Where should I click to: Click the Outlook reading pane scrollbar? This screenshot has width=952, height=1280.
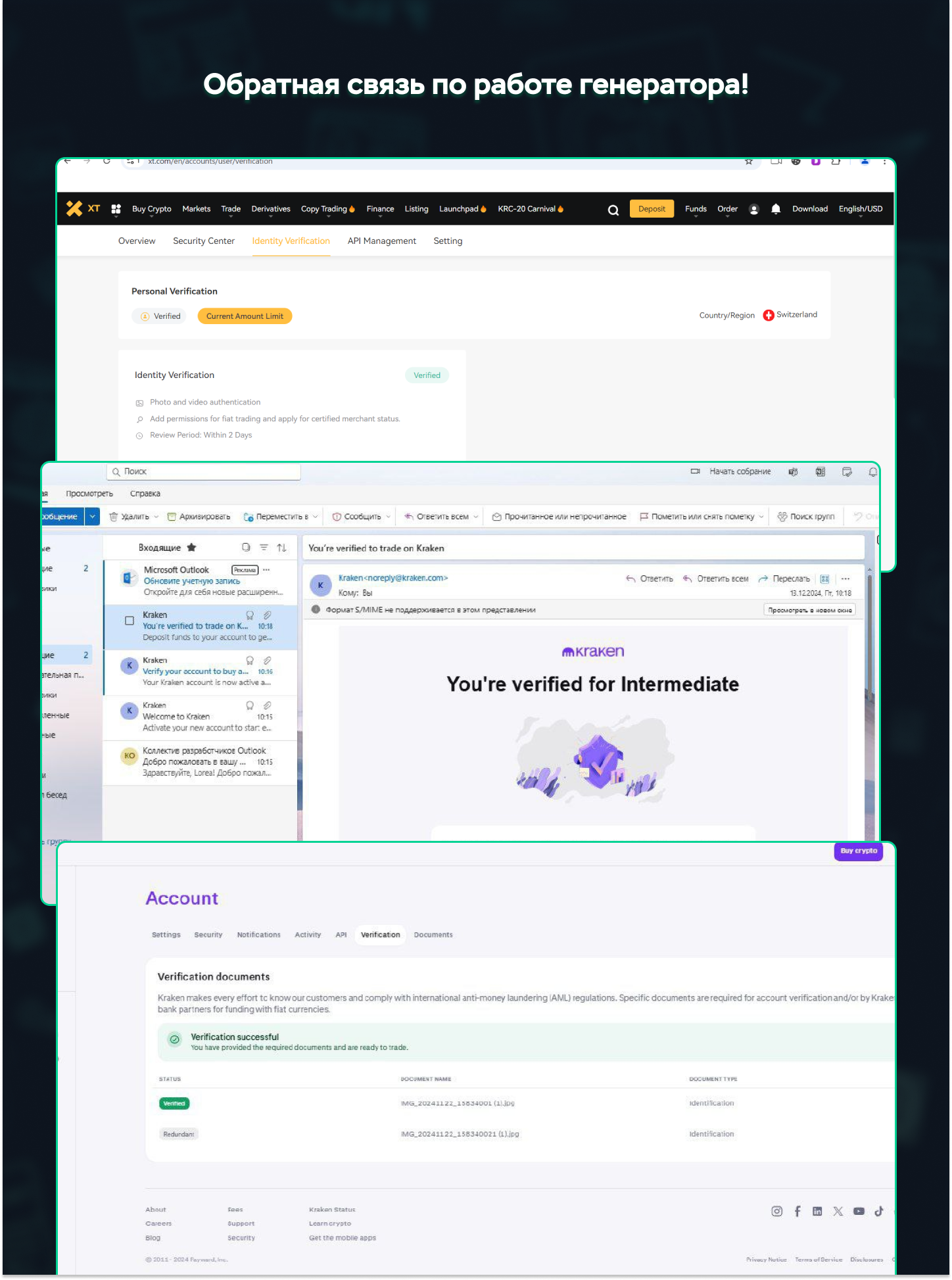coord(870,657)
